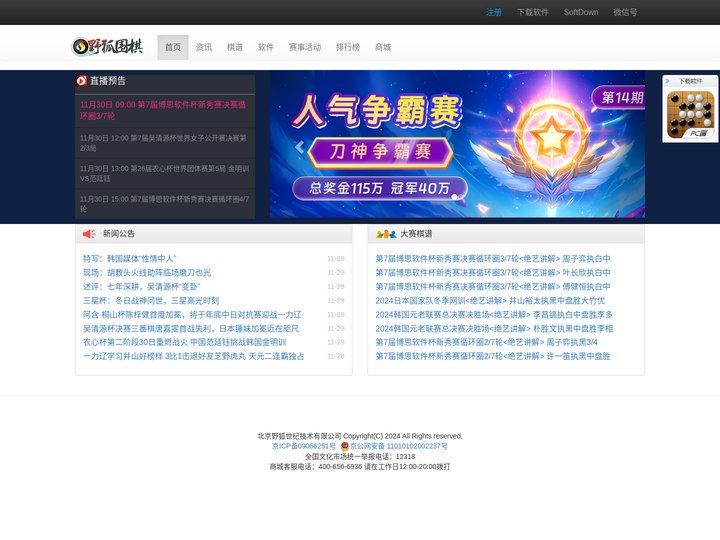Open 微信号 link

pyautogui.click(x=625, y=12)
